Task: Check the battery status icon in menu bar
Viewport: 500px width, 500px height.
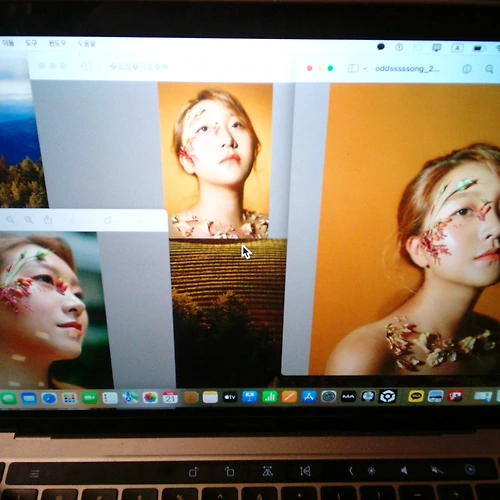Action: pos(478,49)
